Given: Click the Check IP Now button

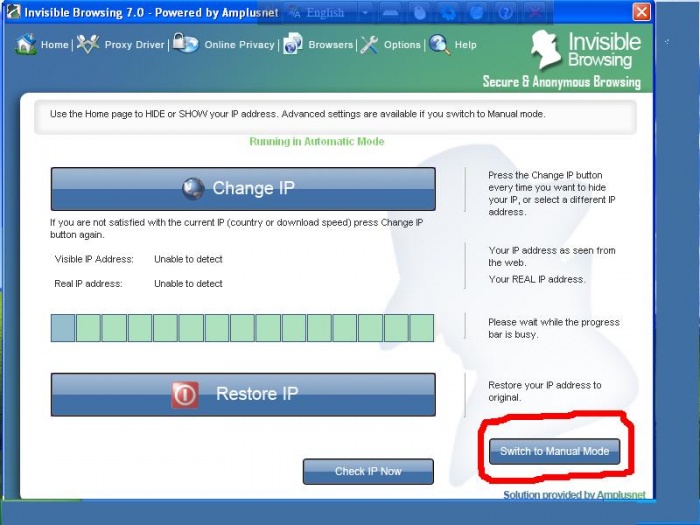Looking at the screenshot, I should coord(368,471).
